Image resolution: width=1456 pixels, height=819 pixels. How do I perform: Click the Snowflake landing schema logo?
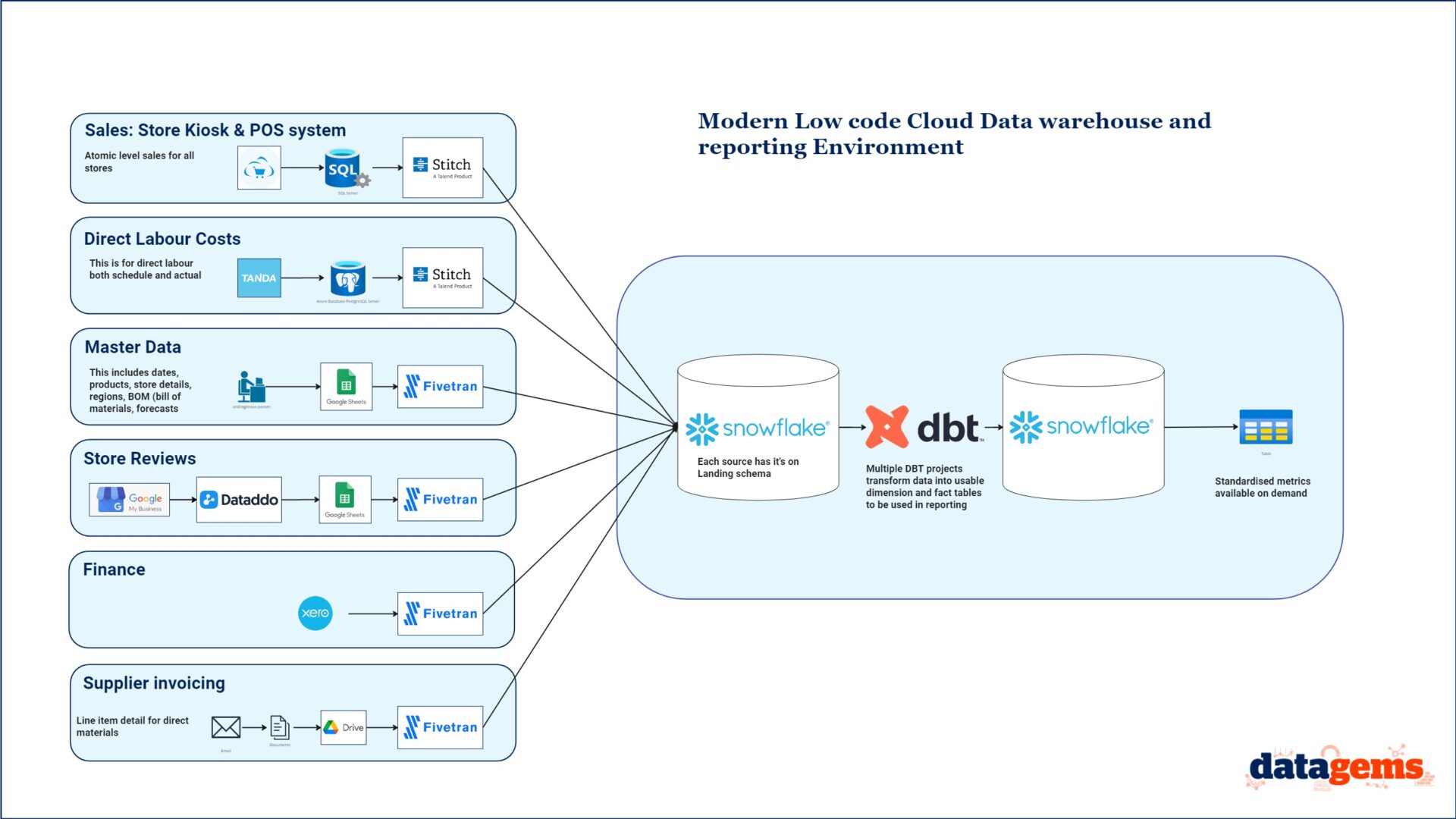[758, 428]
